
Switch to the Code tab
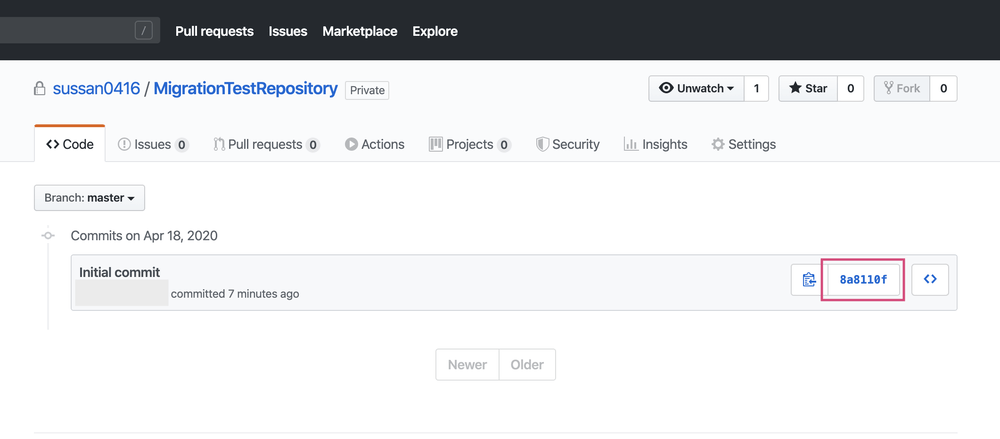tap(70, 144)
